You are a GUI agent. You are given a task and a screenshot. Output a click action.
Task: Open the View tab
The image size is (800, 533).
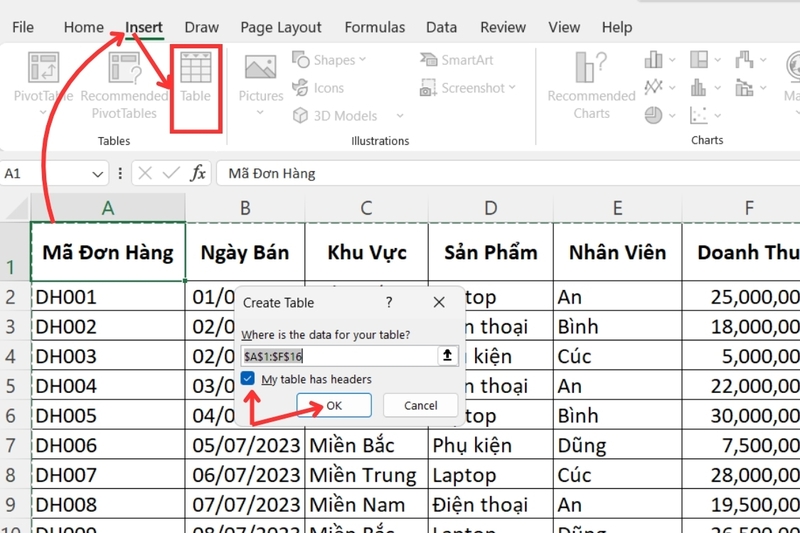[564, 27]
